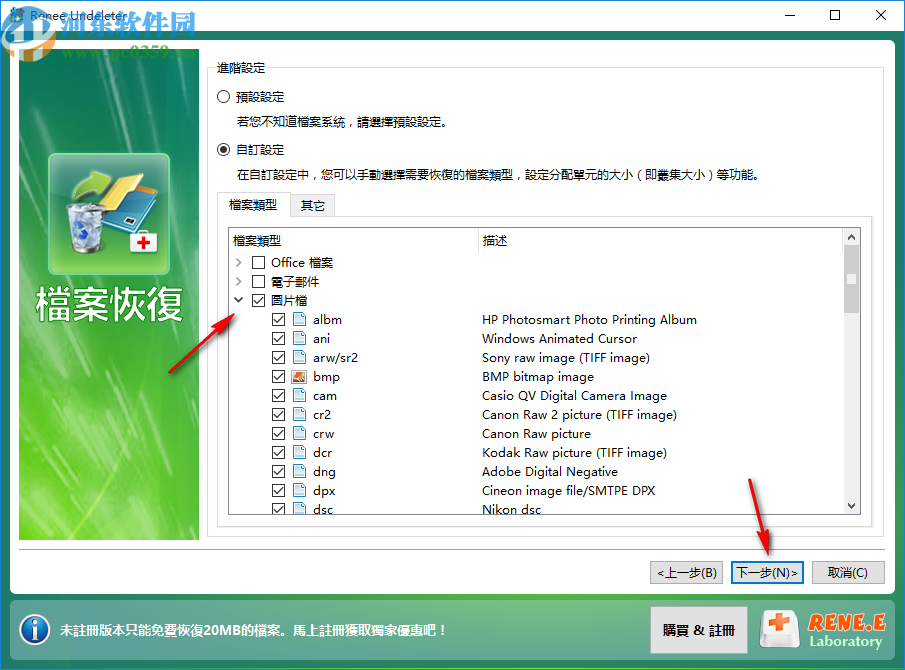
Task: Click the albm file type icon
Action: tap(299, 319)
